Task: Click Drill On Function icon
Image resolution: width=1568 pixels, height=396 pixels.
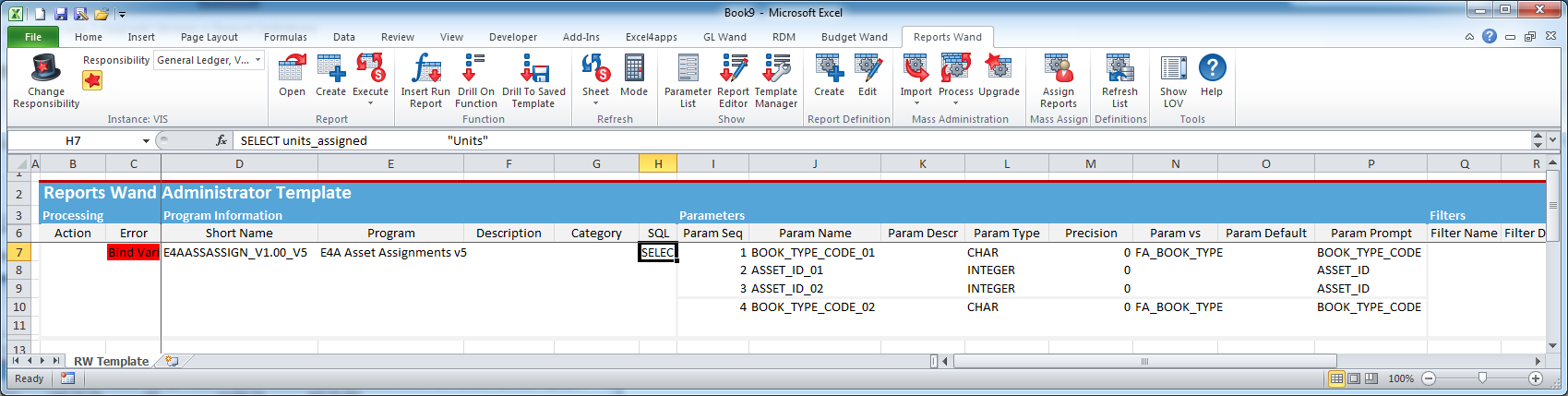Action: pos(475,69)
